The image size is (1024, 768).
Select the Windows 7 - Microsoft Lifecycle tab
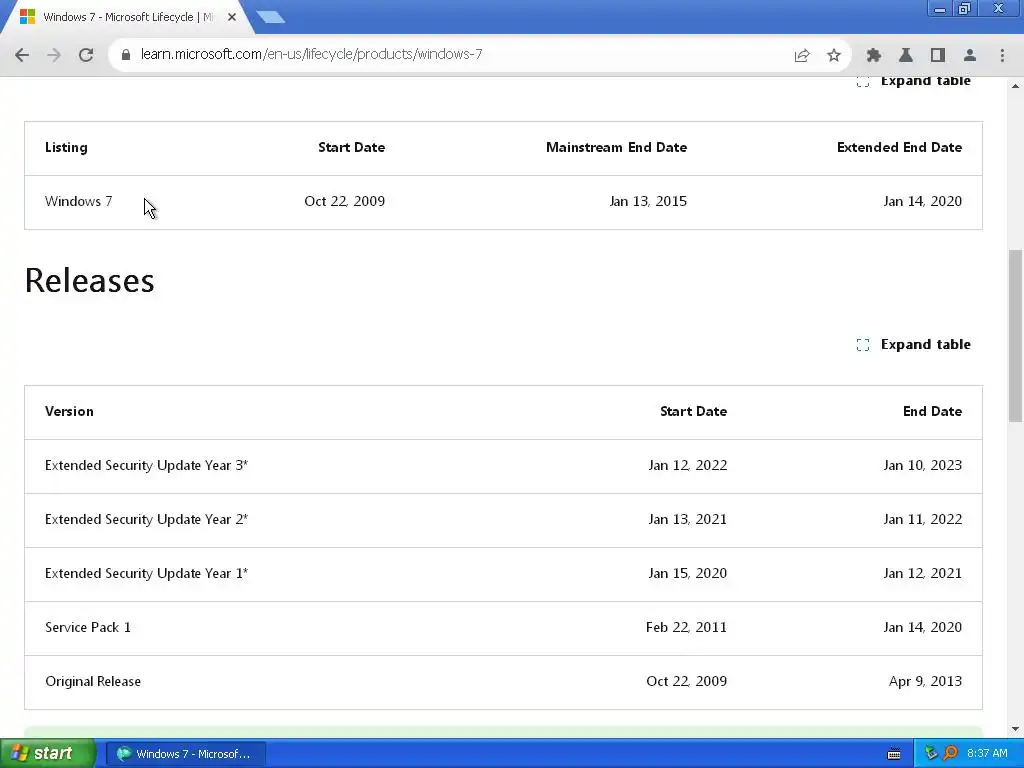point(128,17)
